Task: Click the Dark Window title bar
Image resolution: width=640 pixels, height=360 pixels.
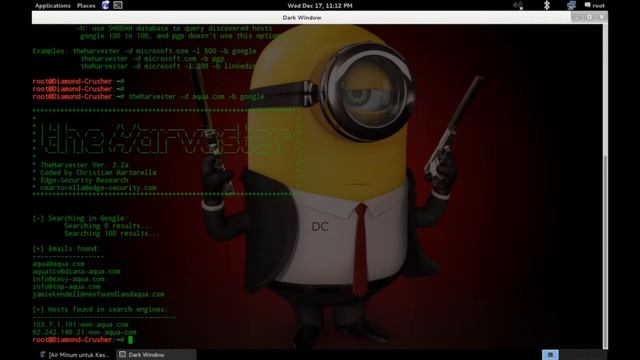Action: [302, 18]
